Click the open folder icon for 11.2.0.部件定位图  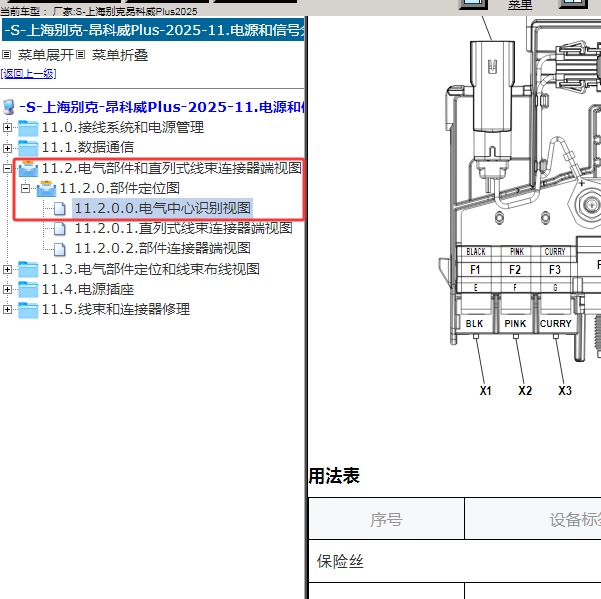pyautogui.click(x=46, y=189)
